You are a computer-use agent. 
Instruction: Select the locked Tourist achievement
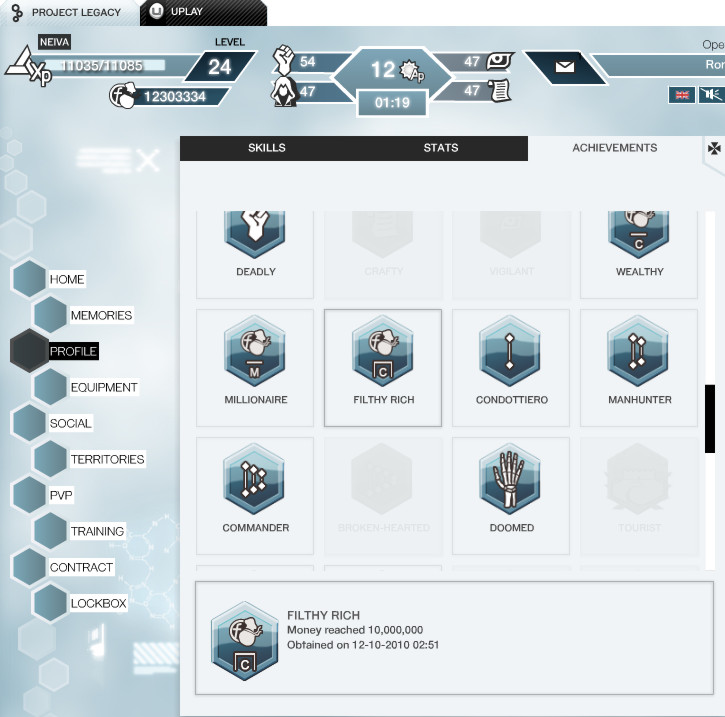[639, 496]
